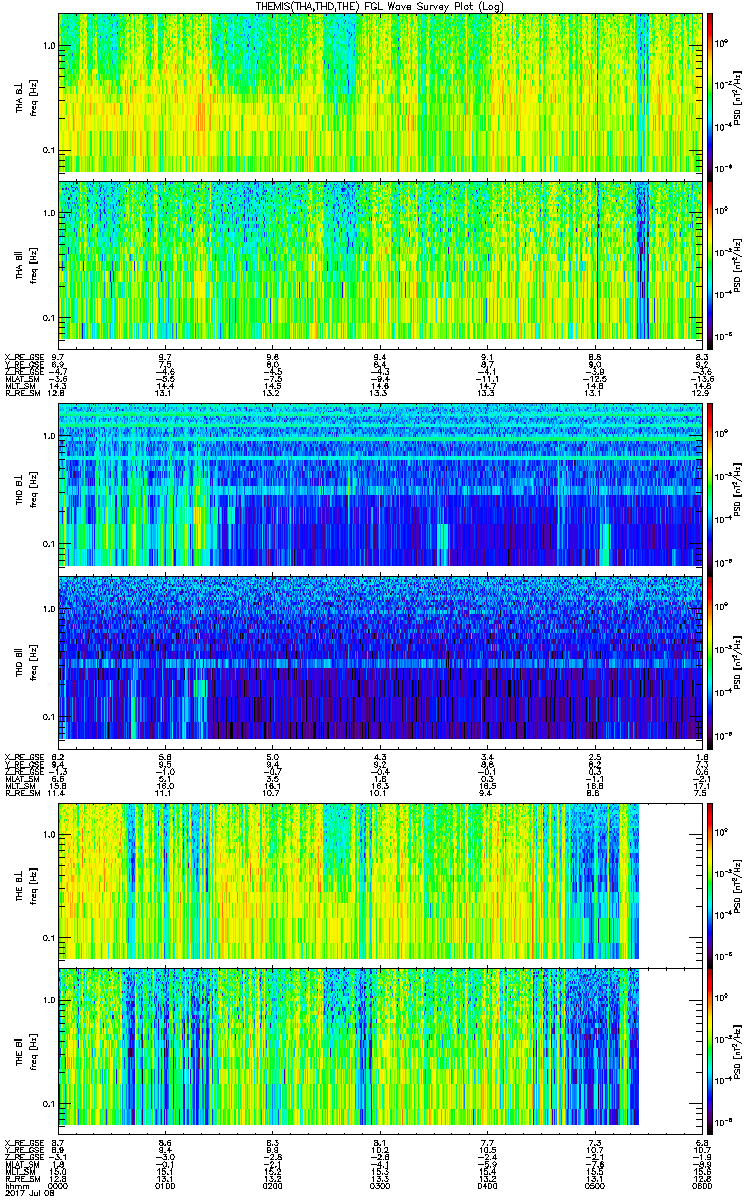Screen dimensions: 750x1200
Task: Click the 0400 time tick label
Action: click(x=488, y=1186)
